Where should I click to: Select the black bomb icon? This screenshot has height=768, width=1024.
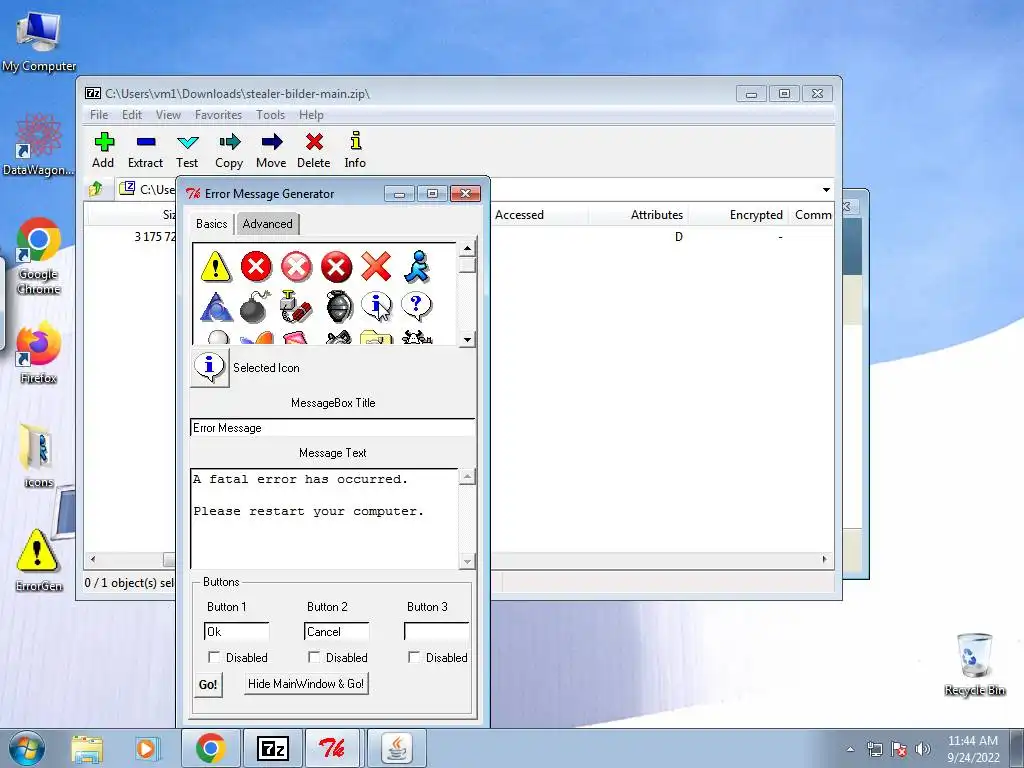(x=255, y=307)
